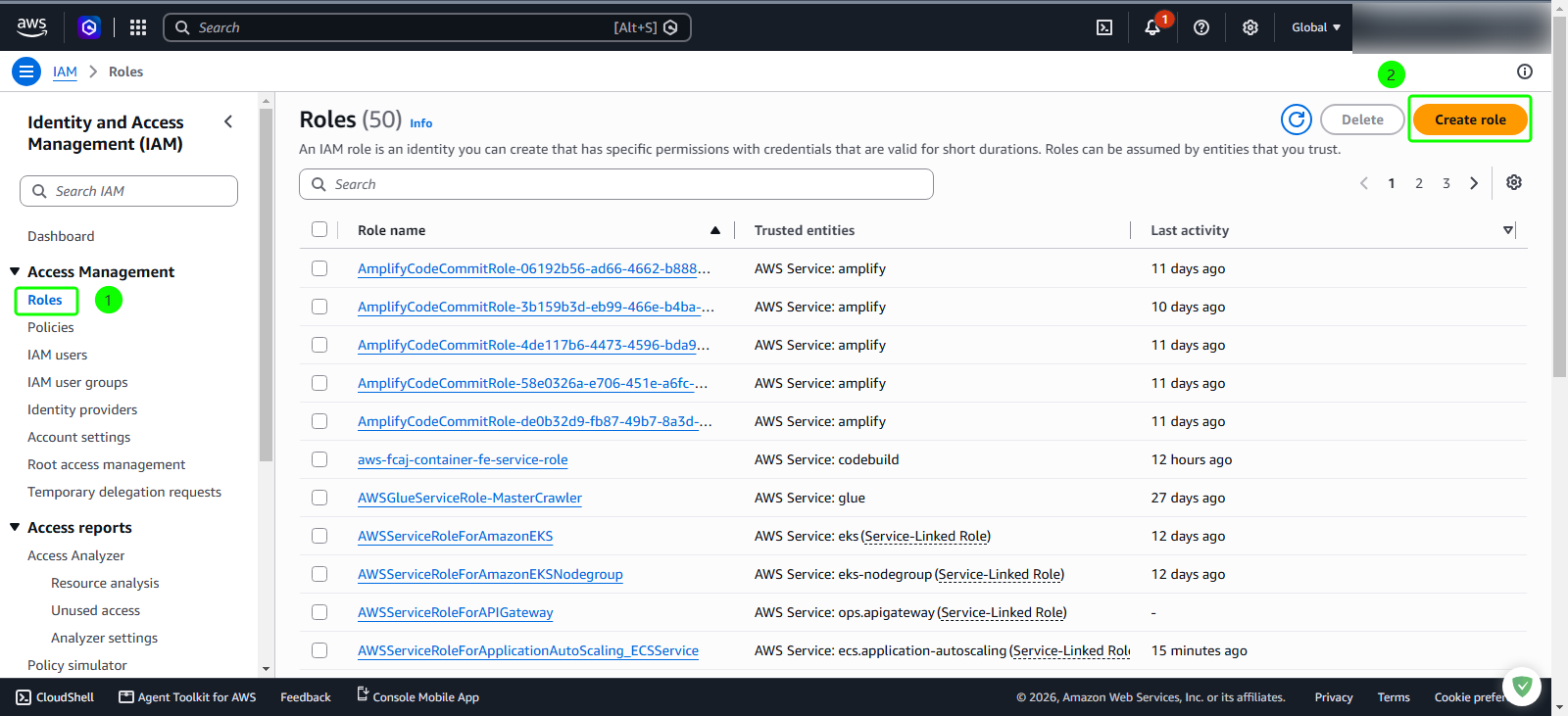Image resolution: width=1568 pixels, height=716 pixels.
Task: Open the Policies navigation item
Action: point(51,327)
